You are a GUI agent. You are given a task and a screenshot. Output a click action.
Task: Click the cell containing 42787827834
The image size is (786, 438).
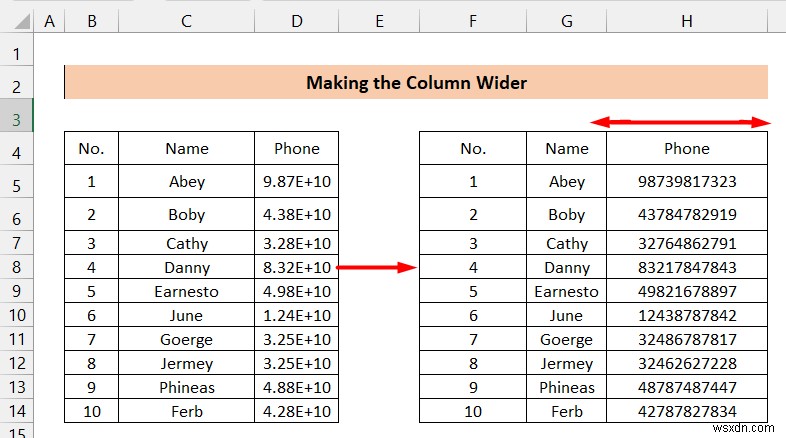[x=687, y=411]
